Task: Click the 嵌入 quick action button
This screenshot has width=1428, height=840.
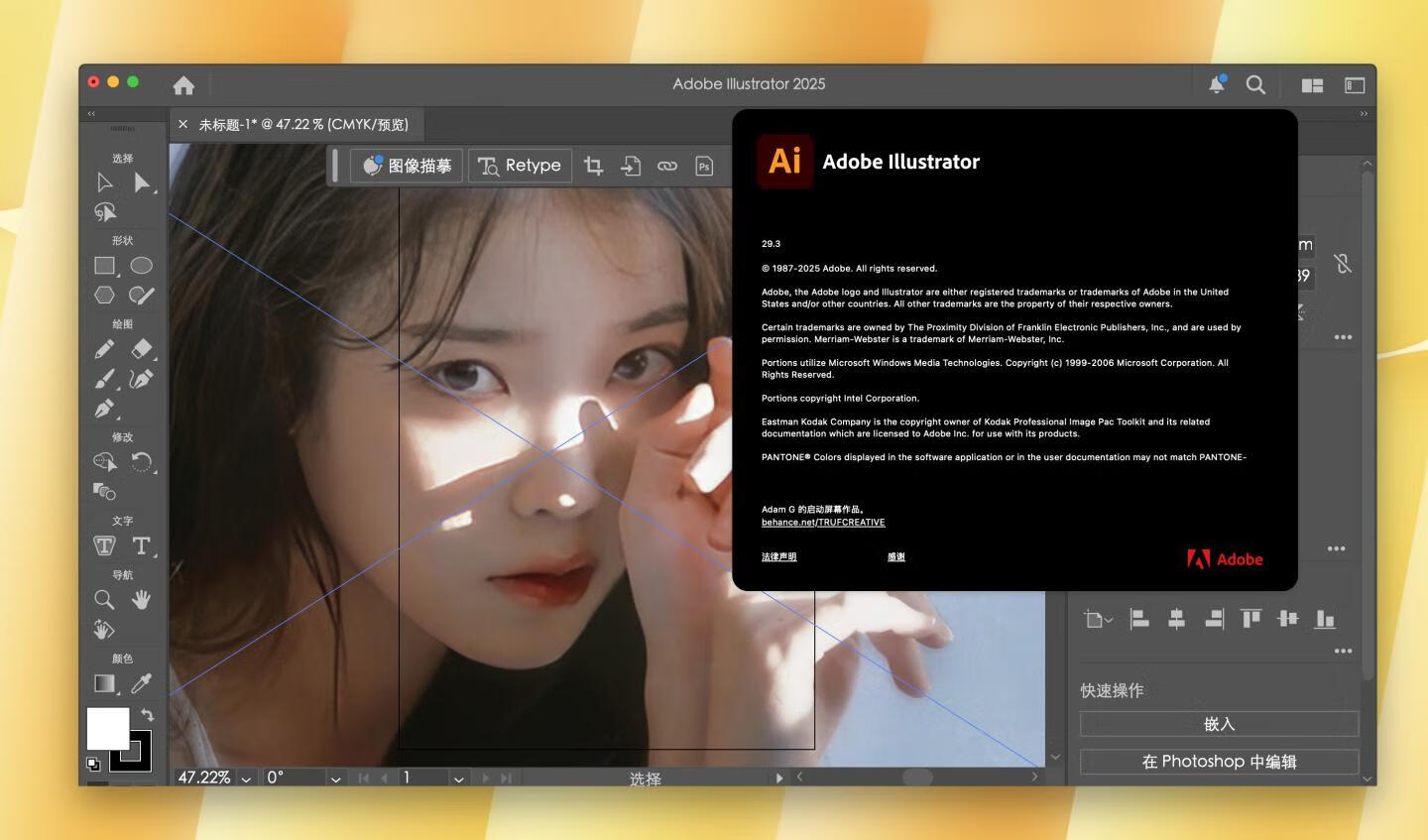Action: pos(1219,724)
